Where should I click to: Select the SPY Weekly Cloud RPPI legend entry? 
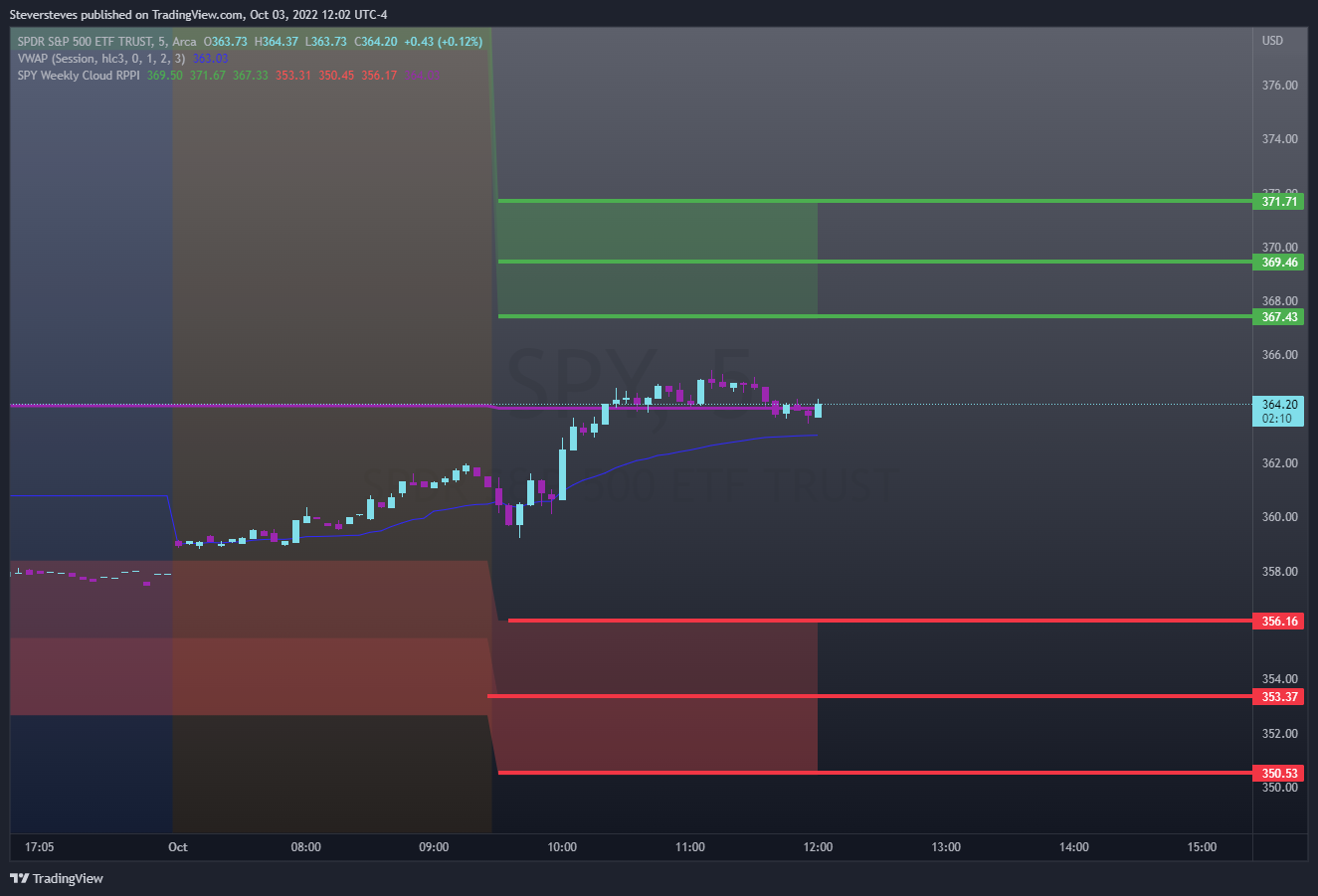79,76
